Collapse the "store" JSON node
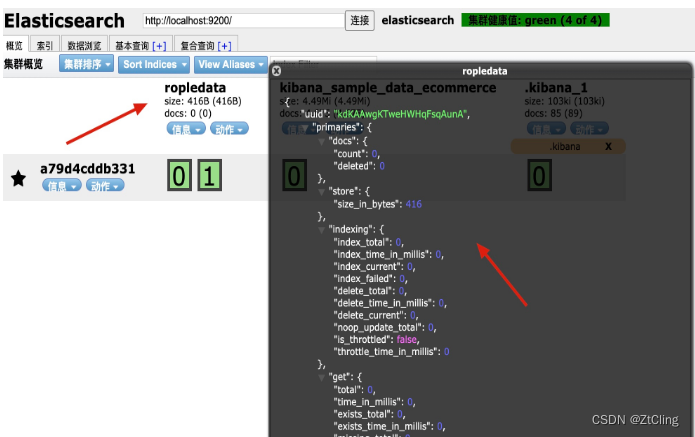The width and height of the screenshot is (695, 437). 321,192
